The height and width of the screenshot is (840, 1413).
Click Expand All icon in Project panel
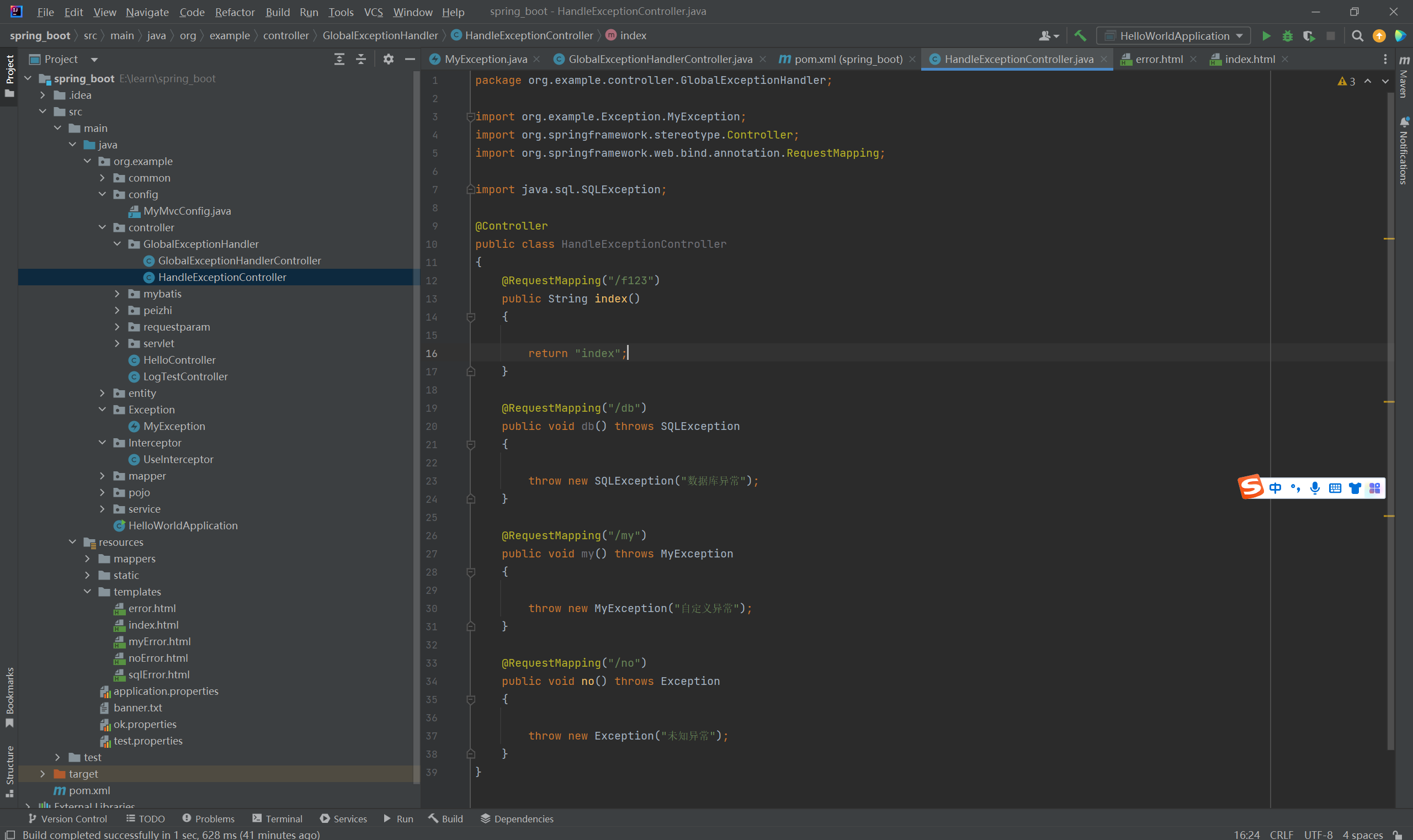tap(339, 59)
